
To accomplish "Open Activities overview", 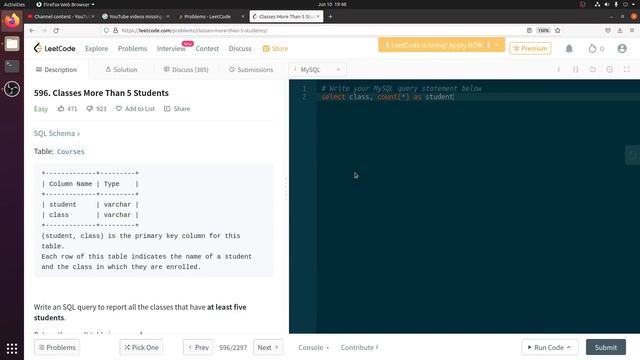I will [14, 4].
